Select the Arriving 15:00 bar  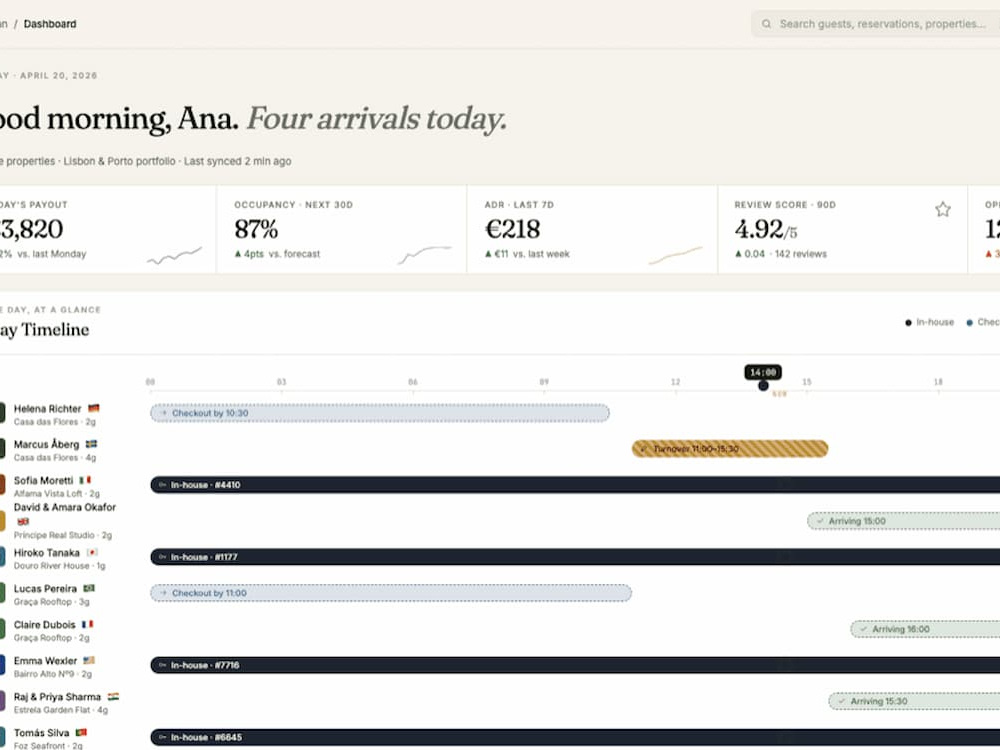pyautogui.click(x=904, y=521)
